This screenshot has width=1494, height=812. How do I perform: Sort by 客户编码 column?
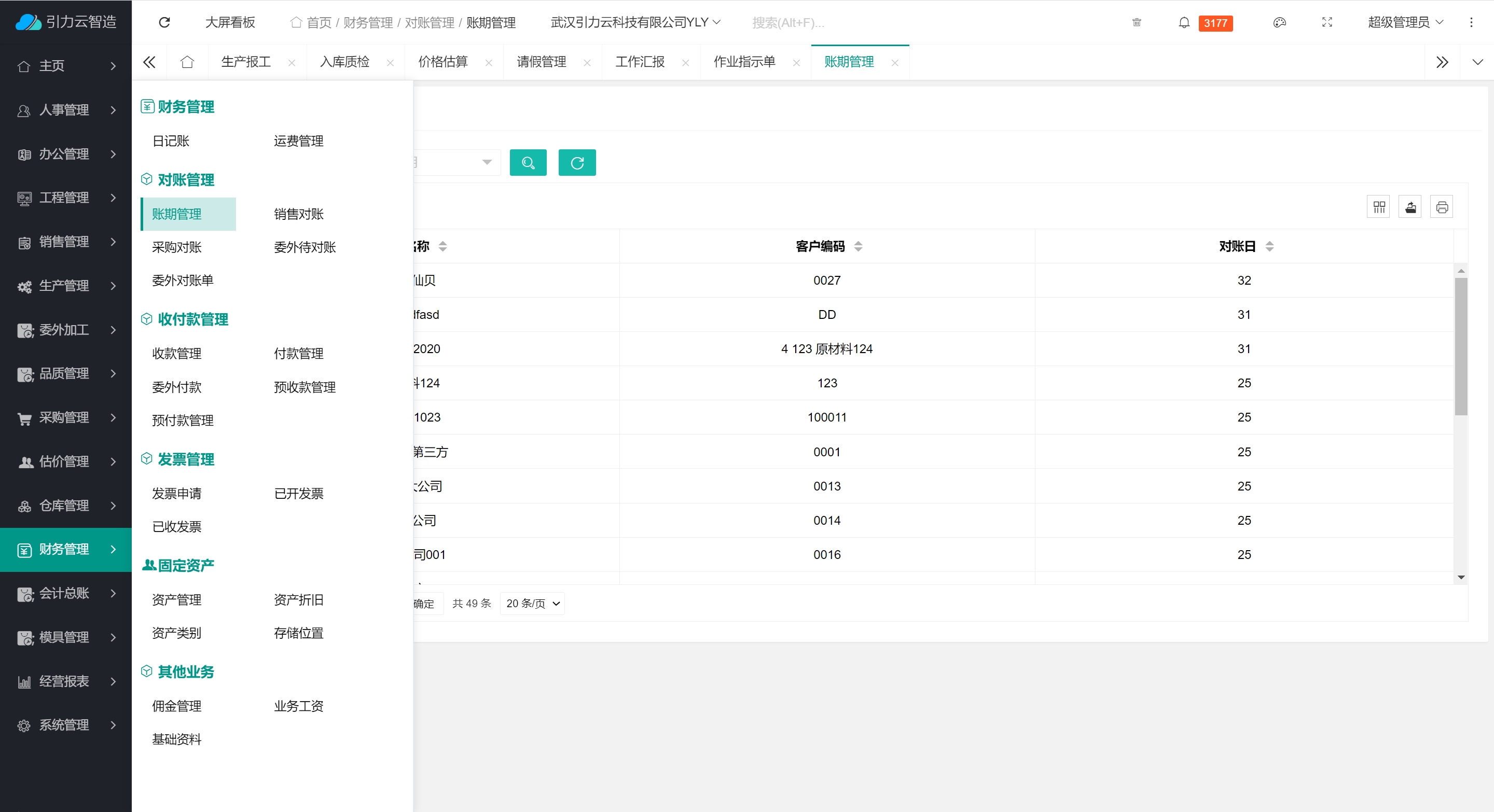click(x=858, y=246)
